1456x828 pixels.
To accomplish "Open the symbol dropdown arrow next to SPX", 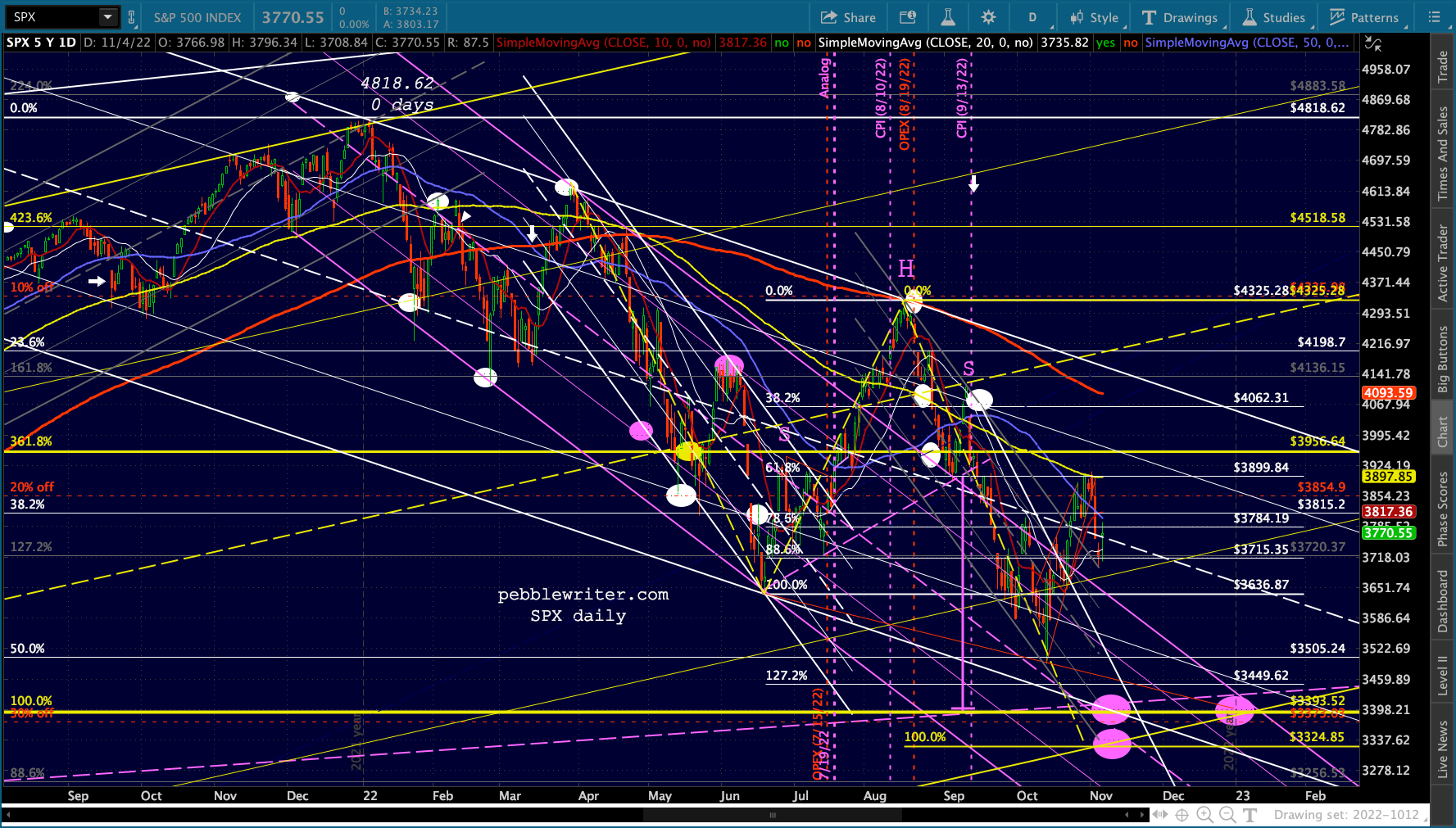I will point(108,17).
